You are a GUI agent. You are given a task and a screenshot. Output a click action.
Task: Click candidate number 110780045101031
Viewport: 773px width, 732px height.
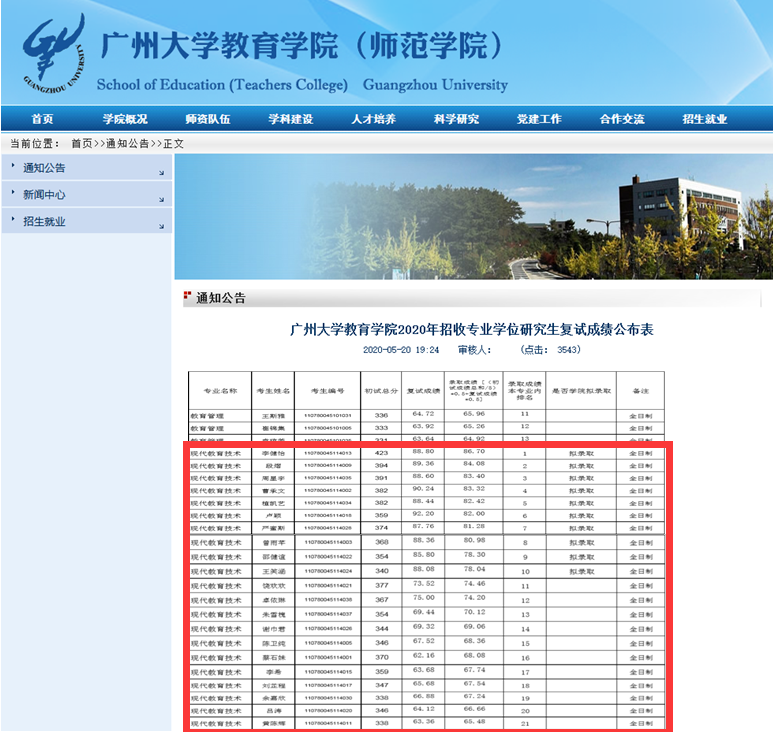pos(327,416)
